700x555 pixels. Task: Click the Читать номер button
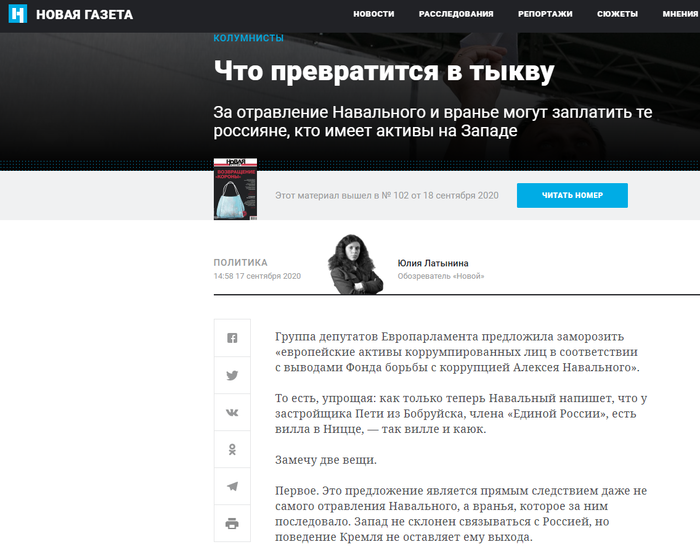[x=572, y=195]
